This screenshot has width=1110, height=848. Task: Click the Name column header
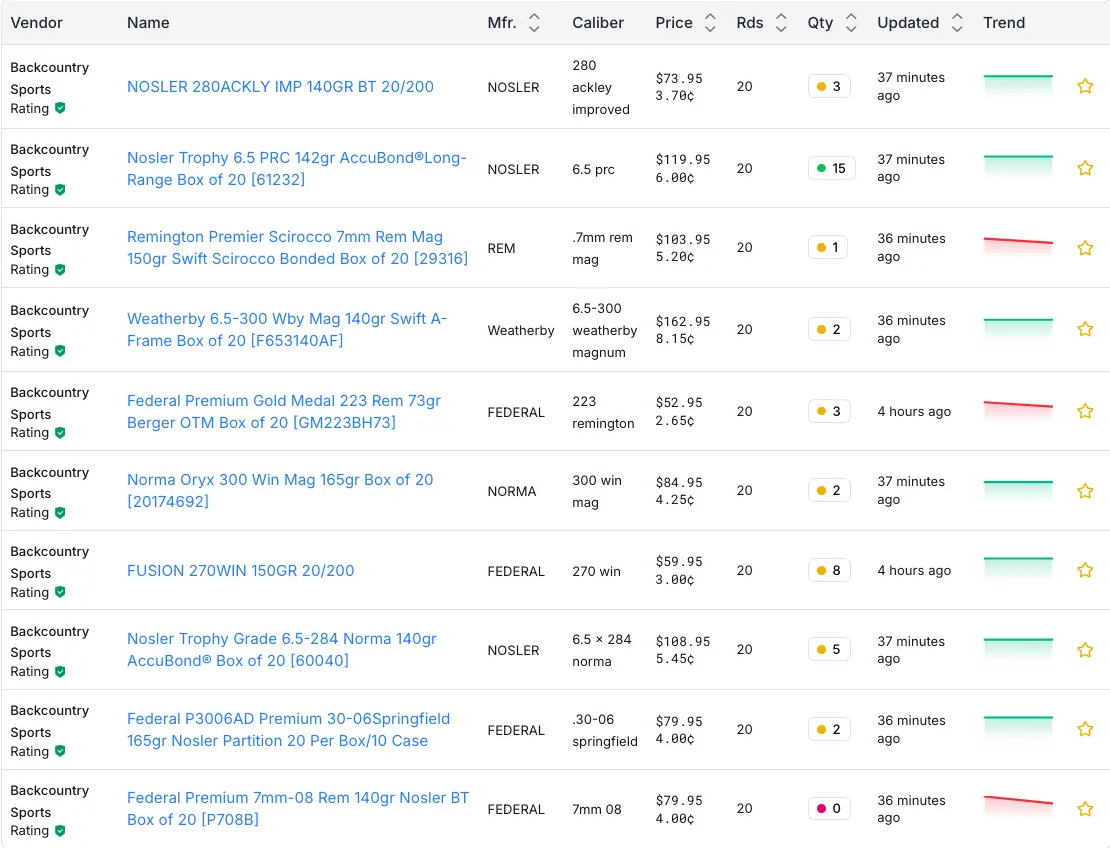148,23
